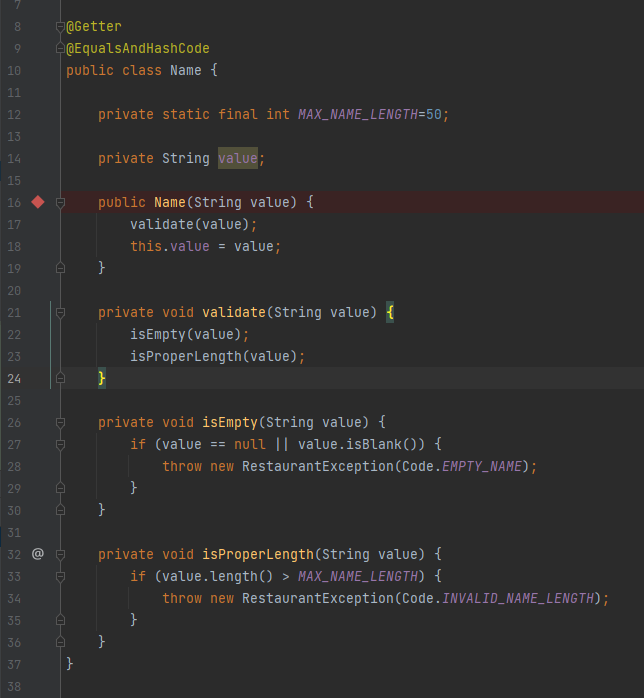The height and width of the screenshot is (698, 644).
Task: Click the @Getter annotation text
Action: pos(93,27)
